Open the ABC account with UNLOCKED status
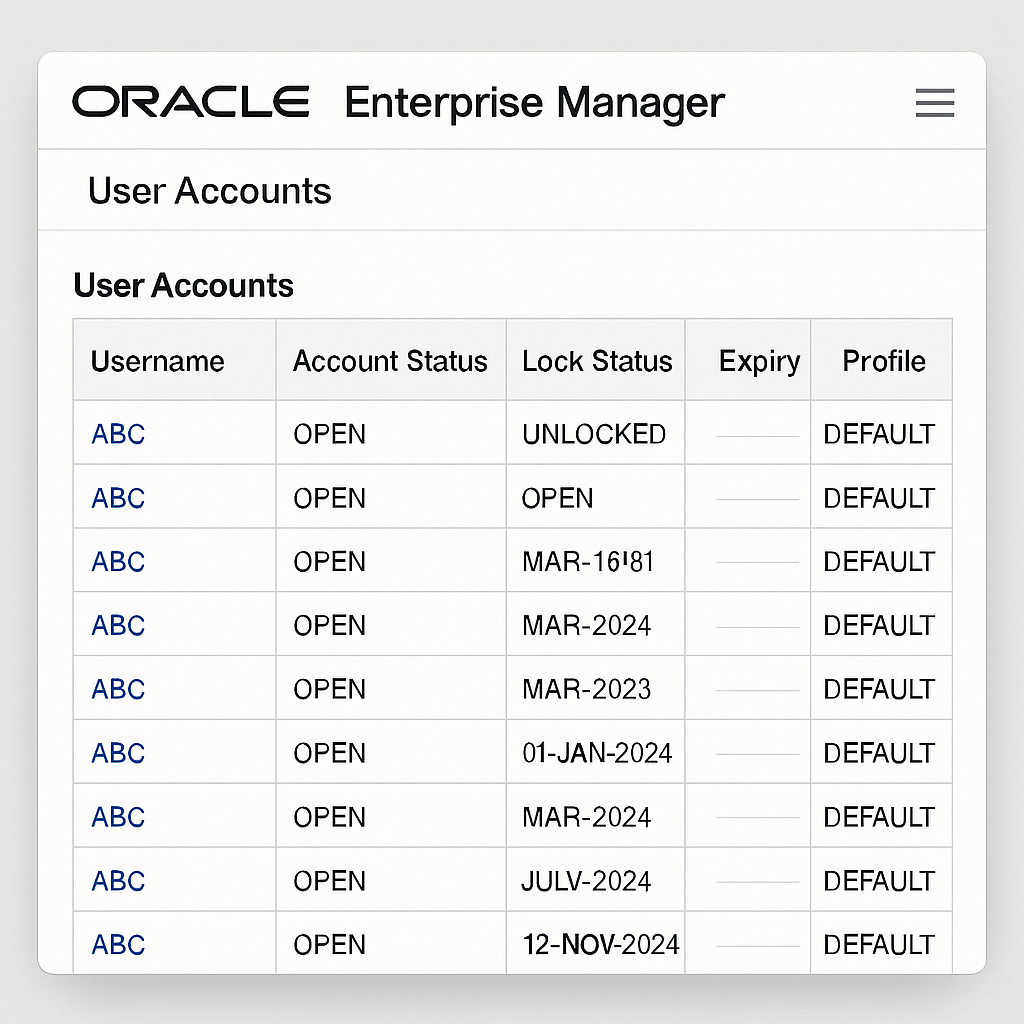1024x1024 pixels. [x=117, y=433]
